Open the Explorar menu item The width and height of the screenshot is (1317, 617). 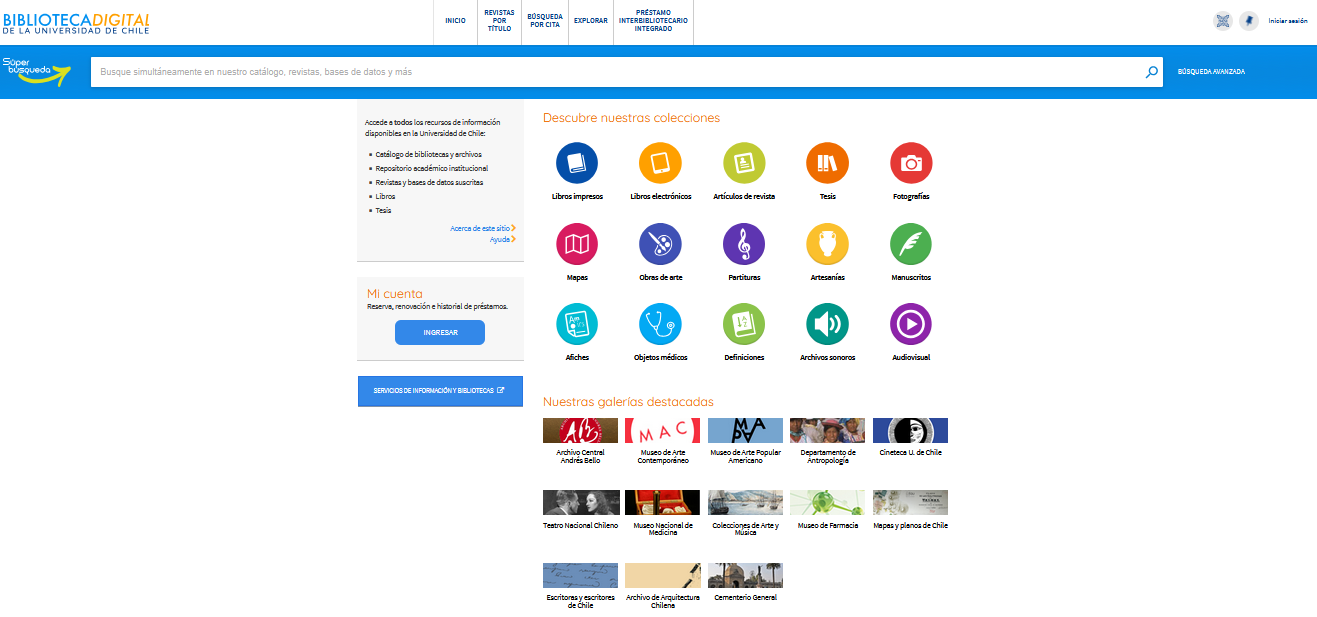coord(590,21)
